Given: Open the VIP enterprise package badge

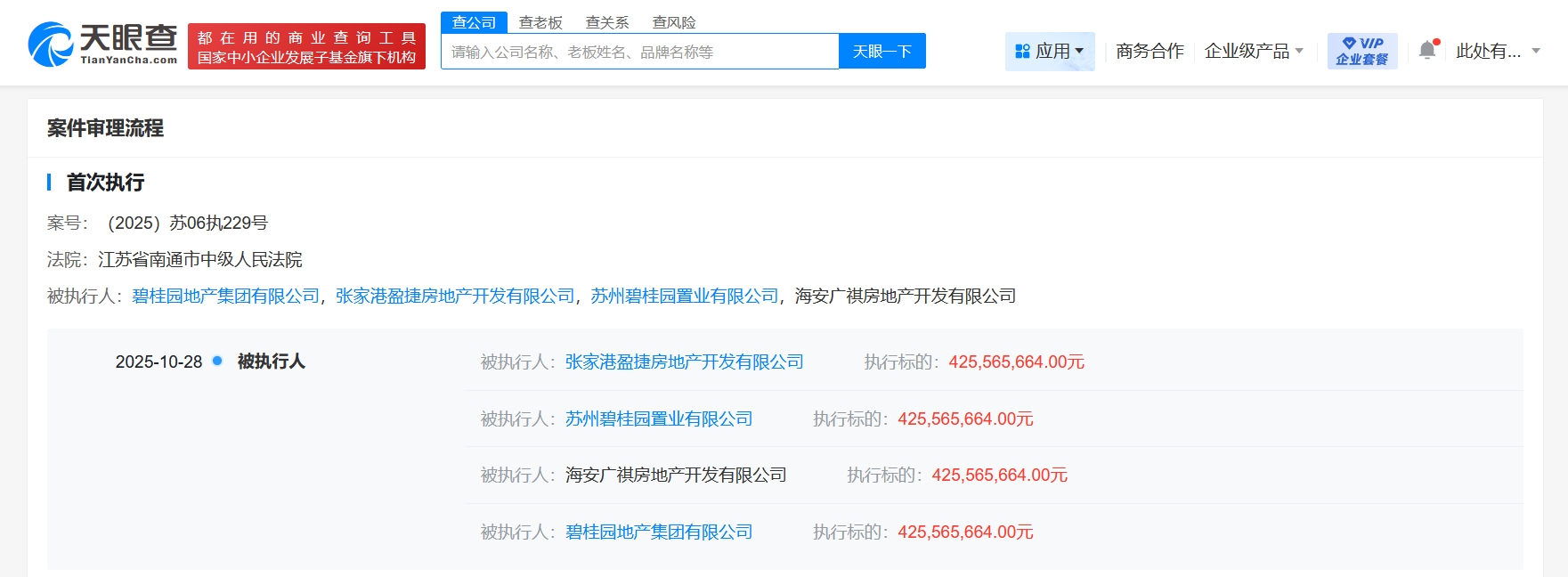Looking at the screenshot, I should (1361, 51).
